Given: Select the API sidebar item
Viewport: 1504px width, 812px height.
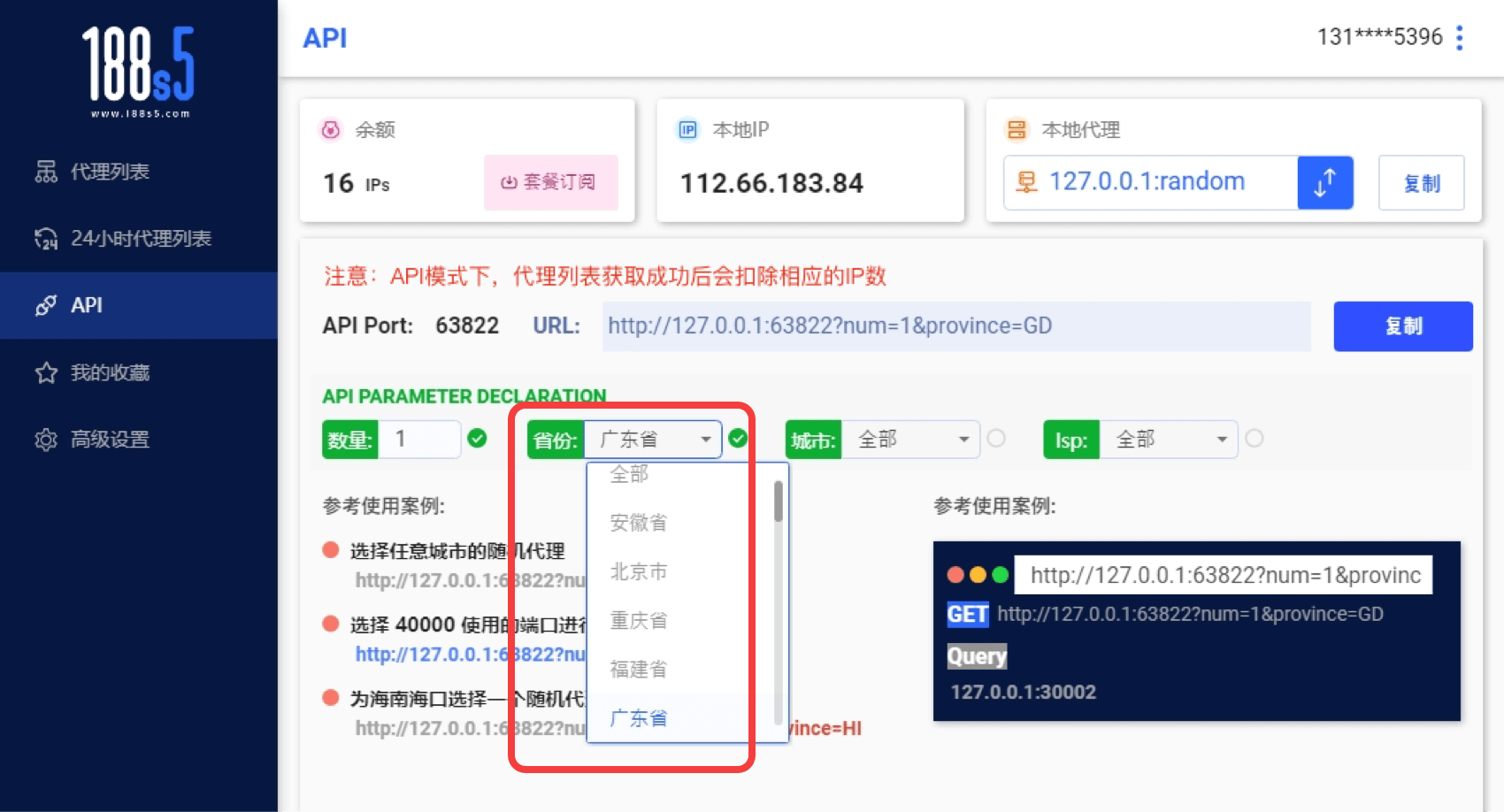Looking at the screenshot, I should point(139,305).
